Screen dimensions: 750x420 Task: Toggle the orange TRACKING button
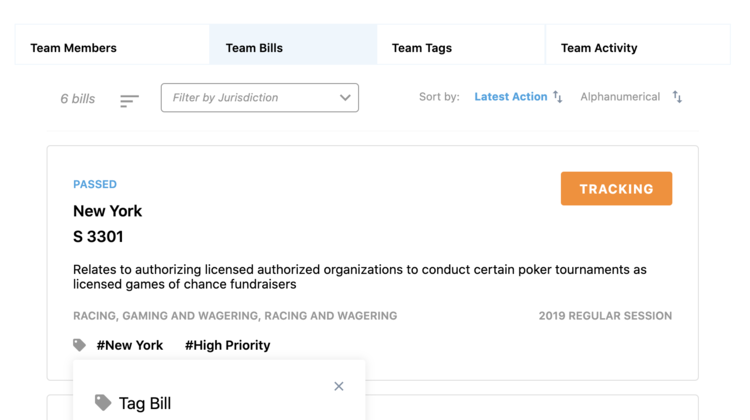point(616,189)
